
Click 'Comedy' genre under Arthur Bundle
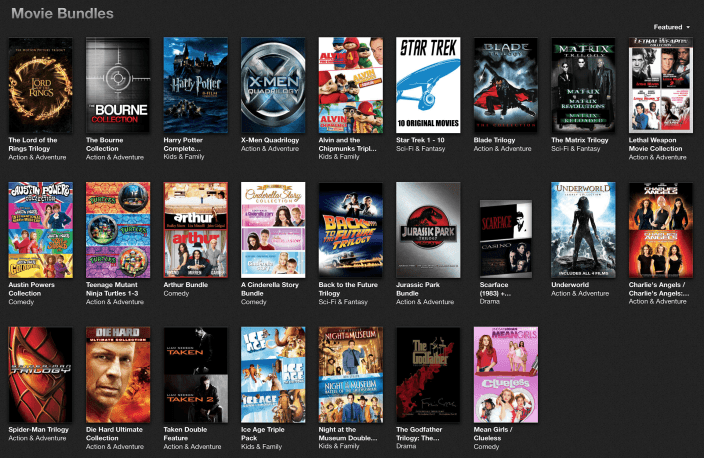[176, 293]
